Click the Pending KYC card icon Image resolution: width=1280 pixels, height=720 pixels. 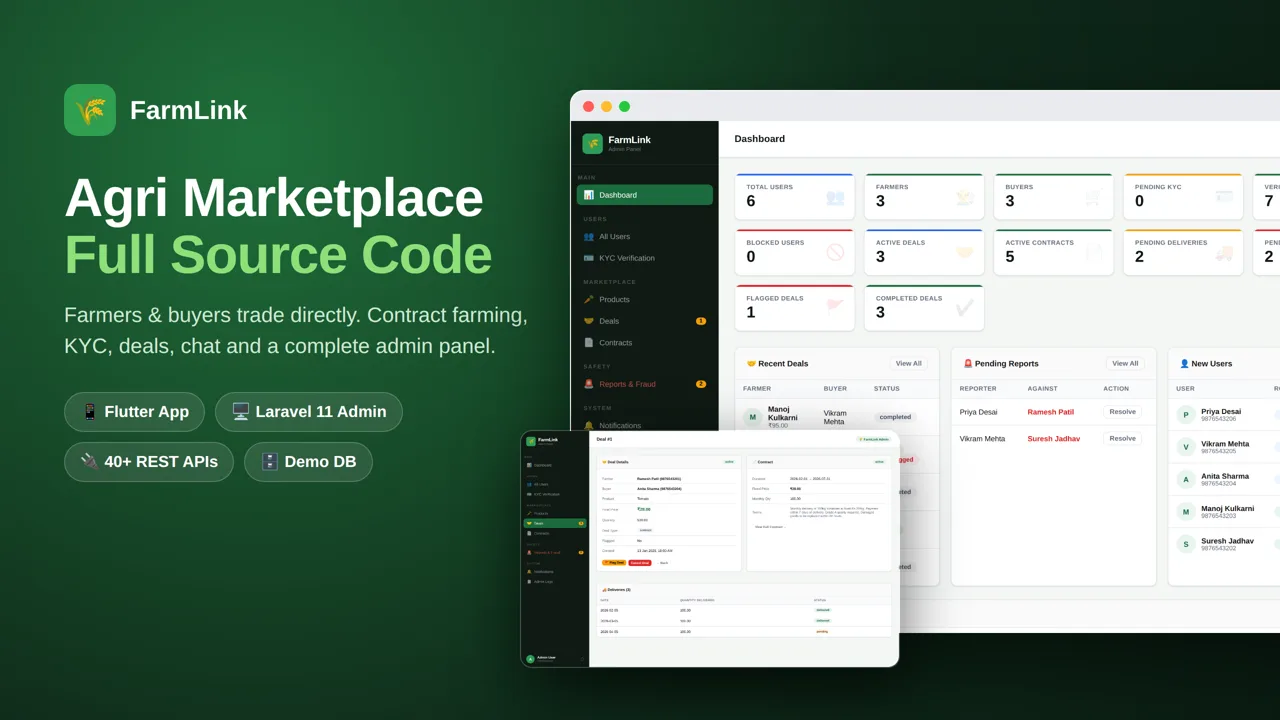point(1223,197)
